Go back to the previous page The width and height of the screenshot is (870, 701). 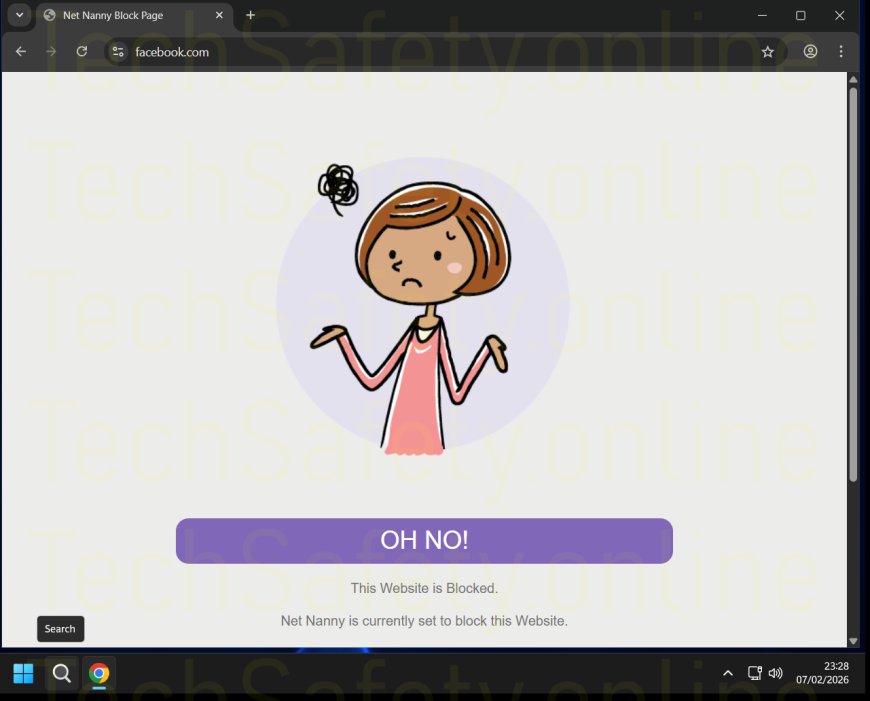[x=21, y=52]
